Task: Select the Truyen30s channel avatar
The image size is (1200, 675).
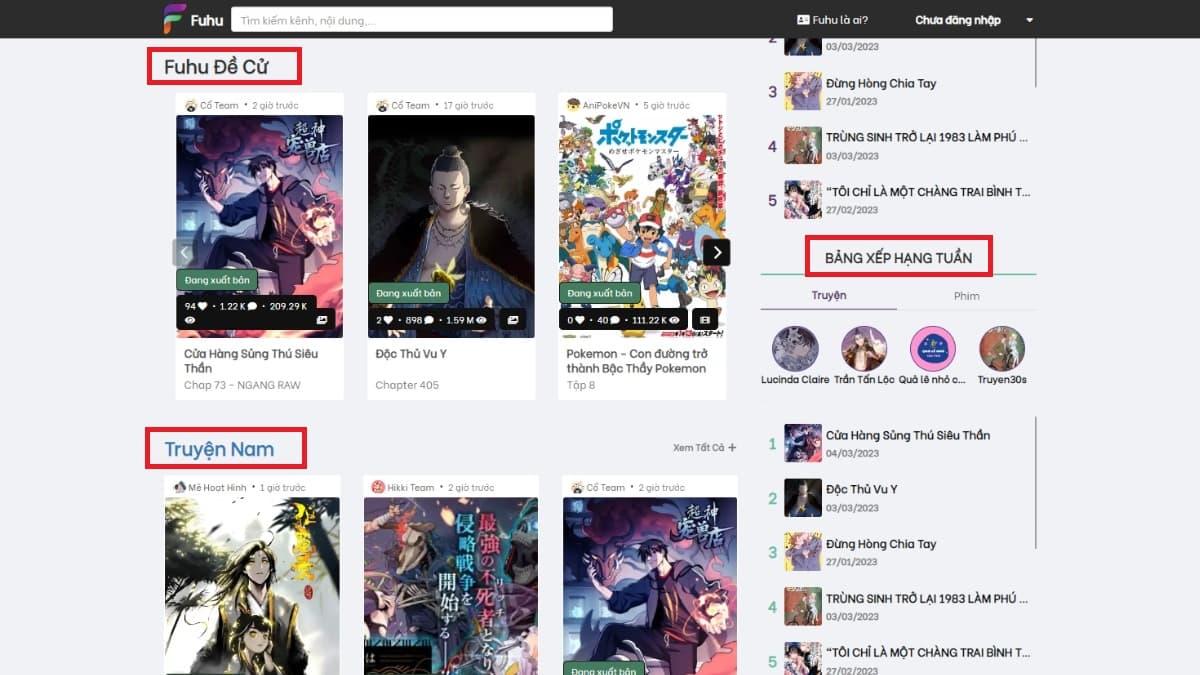Action: [x=1001, y=349]
